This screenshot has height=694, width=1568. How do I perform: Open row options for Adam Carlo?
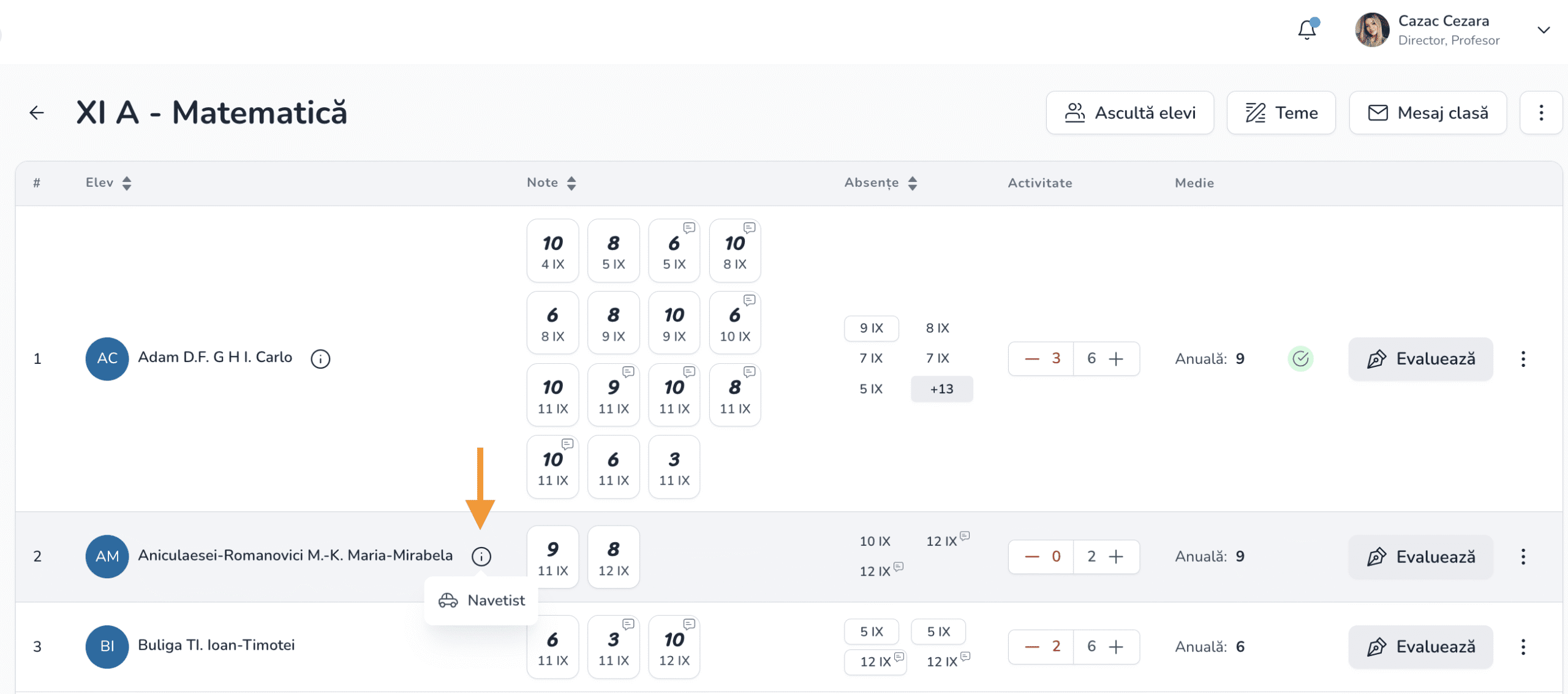point(1523,359)
